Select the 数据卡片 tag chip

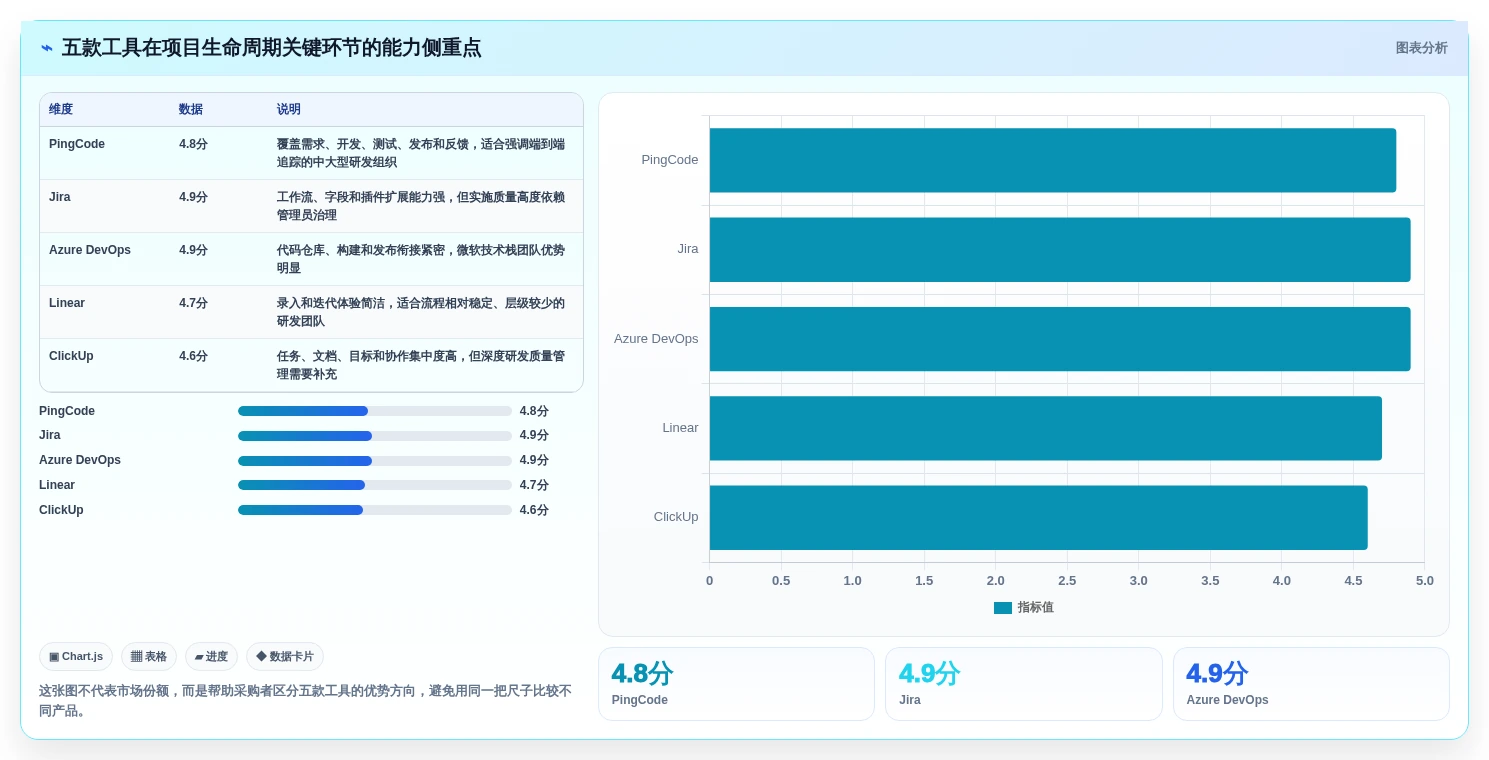pos(285,657)
